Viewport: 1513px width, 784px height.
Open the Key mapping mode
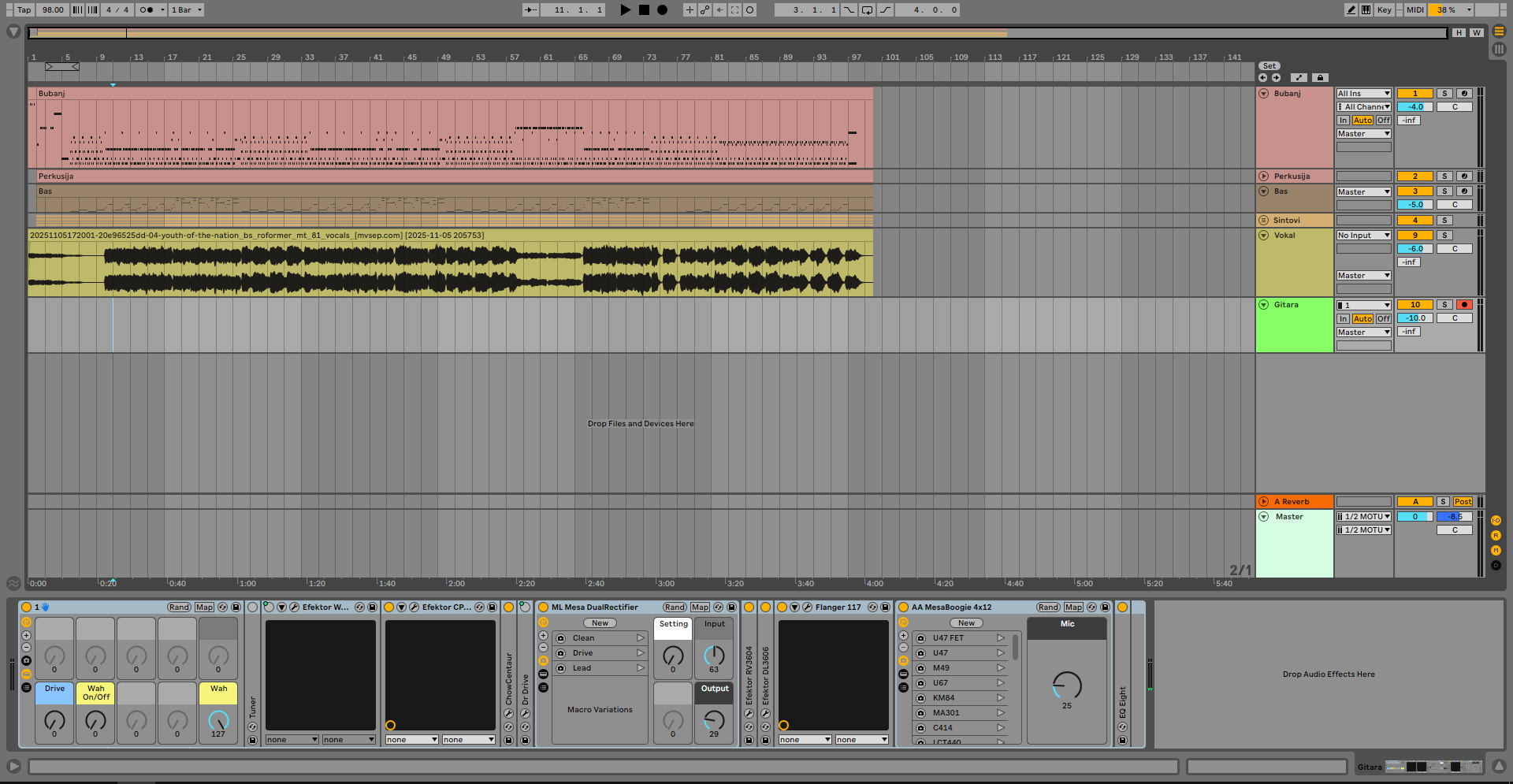1384,10
